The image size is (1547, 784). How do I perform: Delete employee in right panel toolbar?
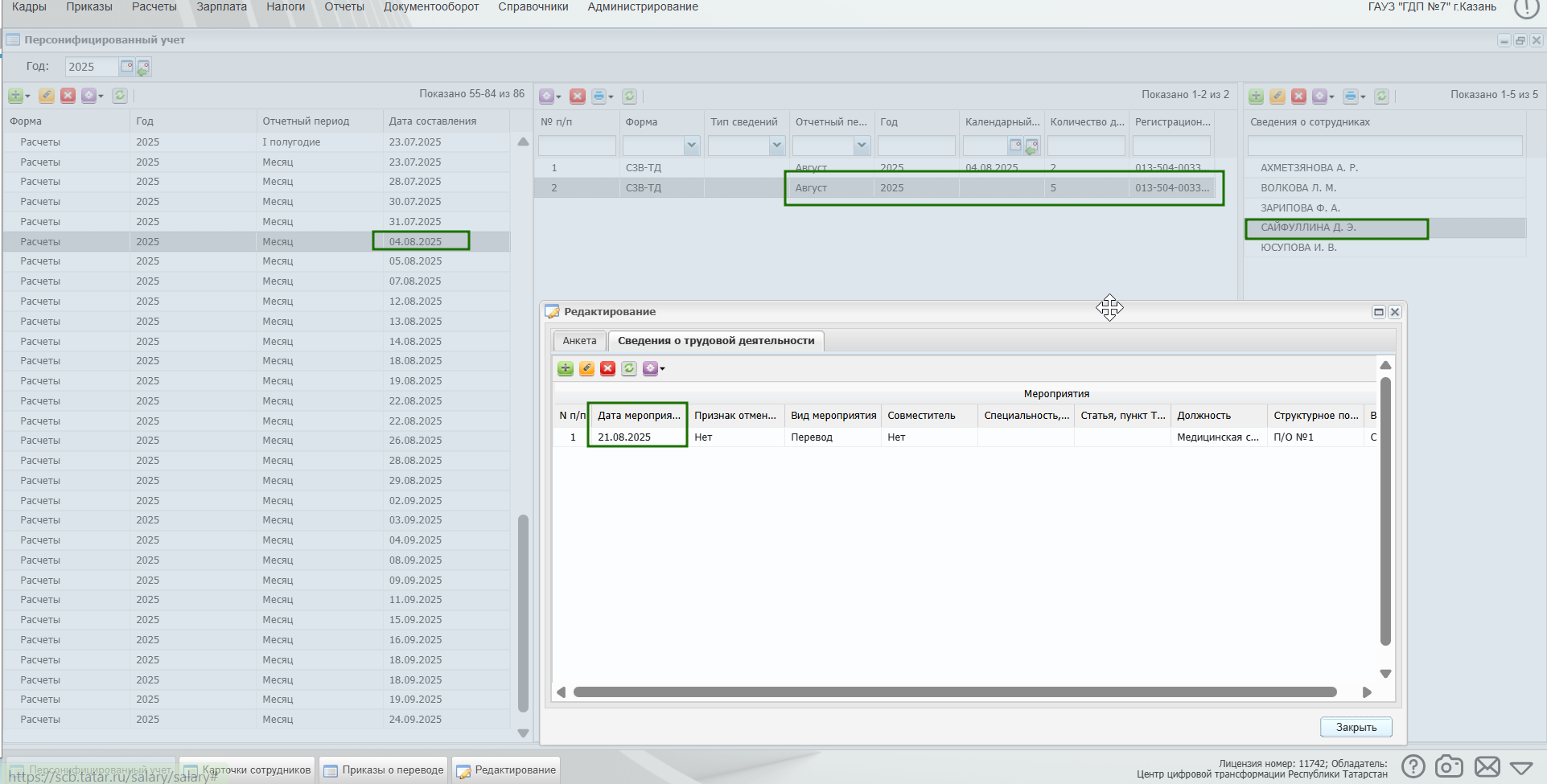click(1298, 96)
